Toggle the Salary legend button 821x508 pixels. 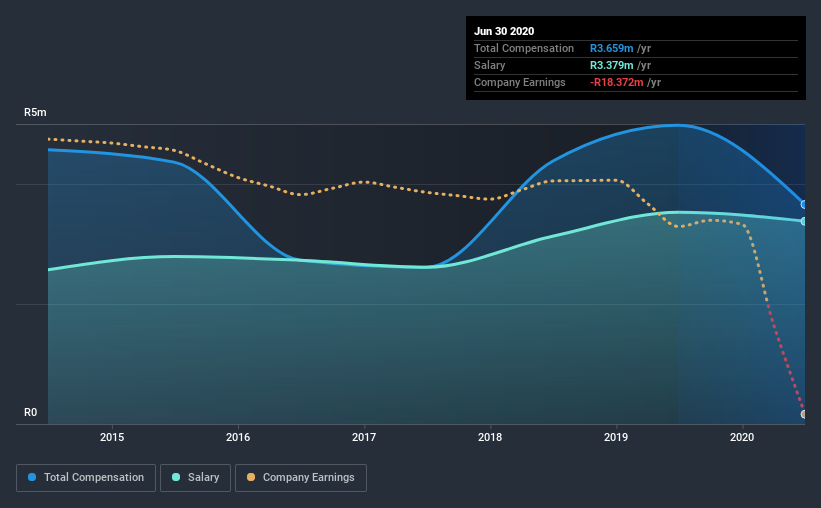[195, 478]
